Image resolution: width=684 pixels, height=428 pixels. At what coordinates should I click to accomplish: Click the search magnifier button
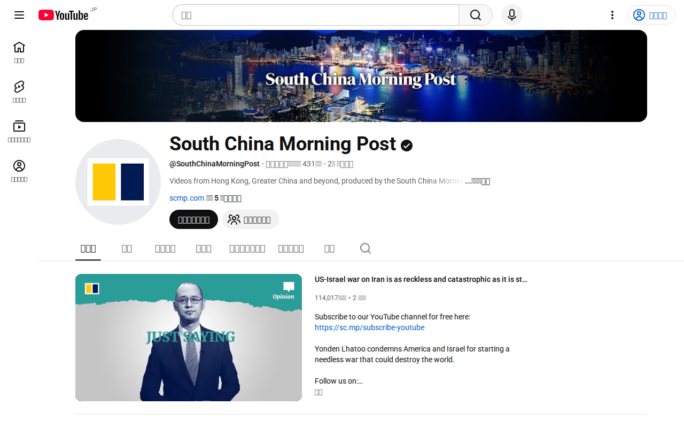[475, 15]
